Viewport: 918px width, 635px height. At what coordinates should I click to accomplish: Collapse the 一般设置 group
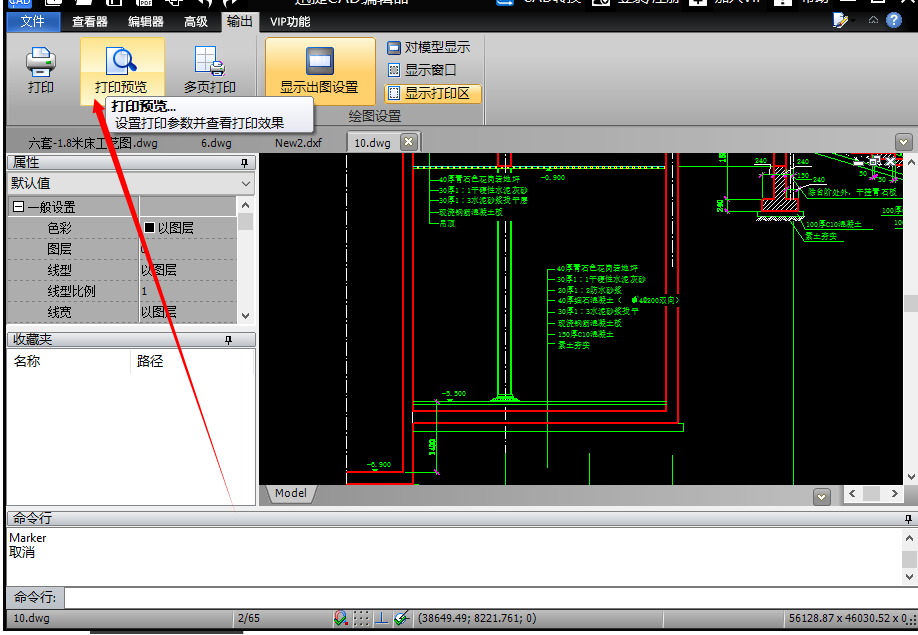[18, 207]
